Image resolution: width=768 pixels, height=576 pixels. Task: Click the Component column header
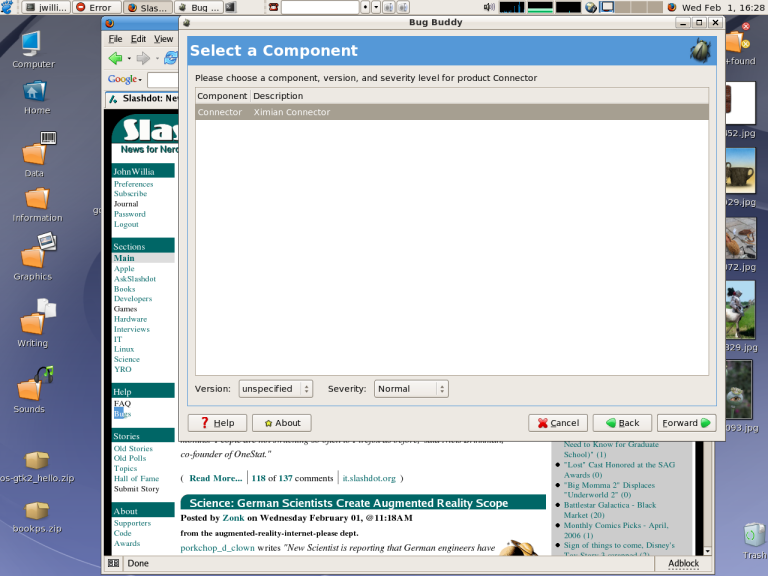click(x=222, y=96)
